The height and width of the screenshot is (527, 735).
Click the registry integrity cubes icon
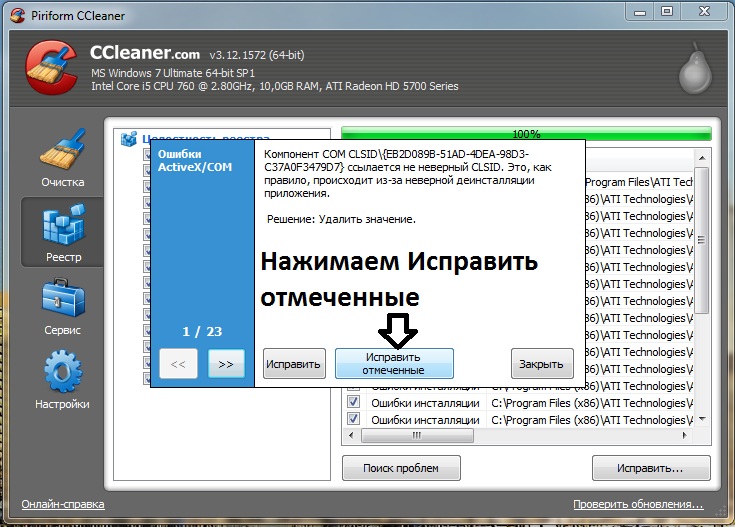coord(129,140)
